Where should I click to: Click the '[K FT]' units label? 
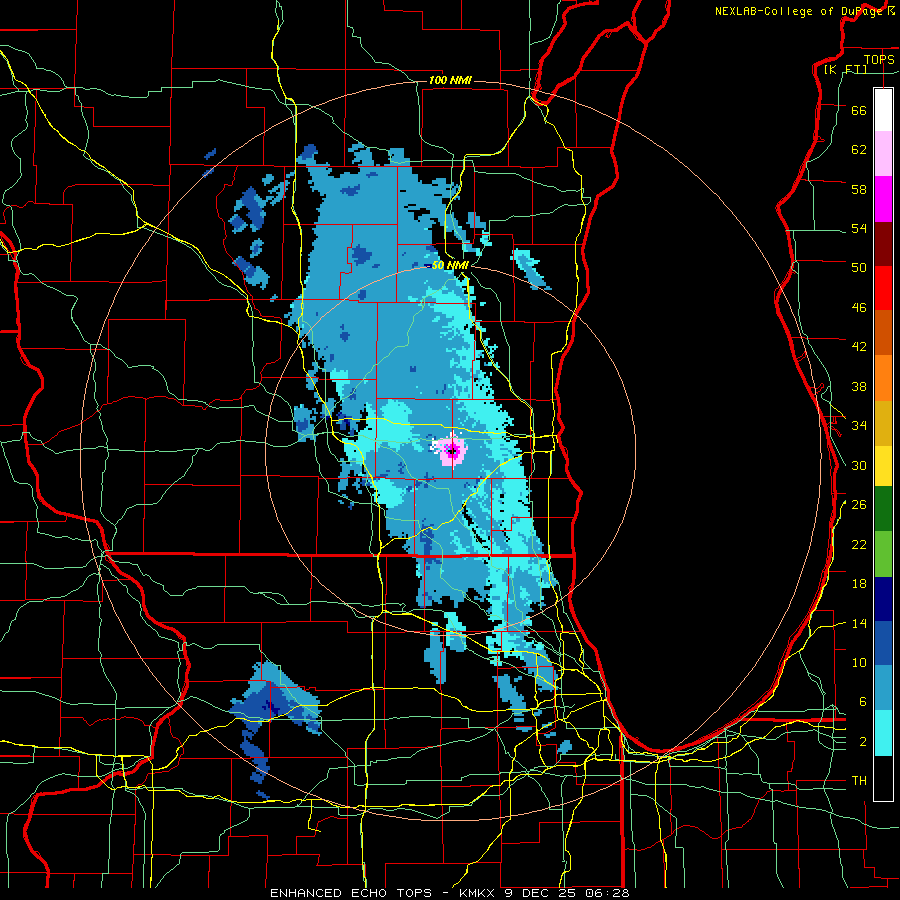coord(846,69)
